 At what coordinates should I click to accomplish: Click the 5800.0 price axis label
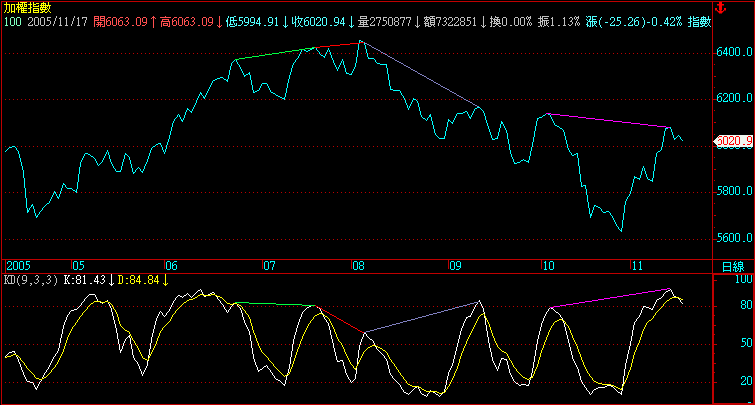click(734, 191)
